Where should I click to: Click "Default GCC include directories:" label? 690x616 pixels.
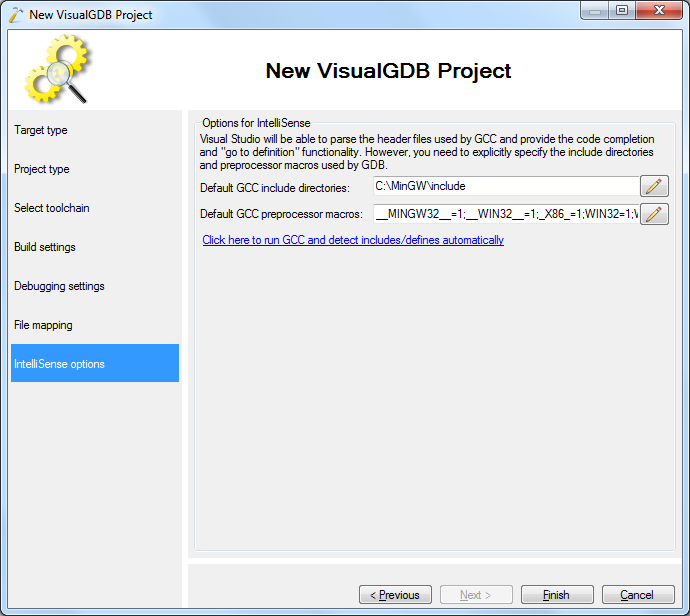[x=275, y=188]
